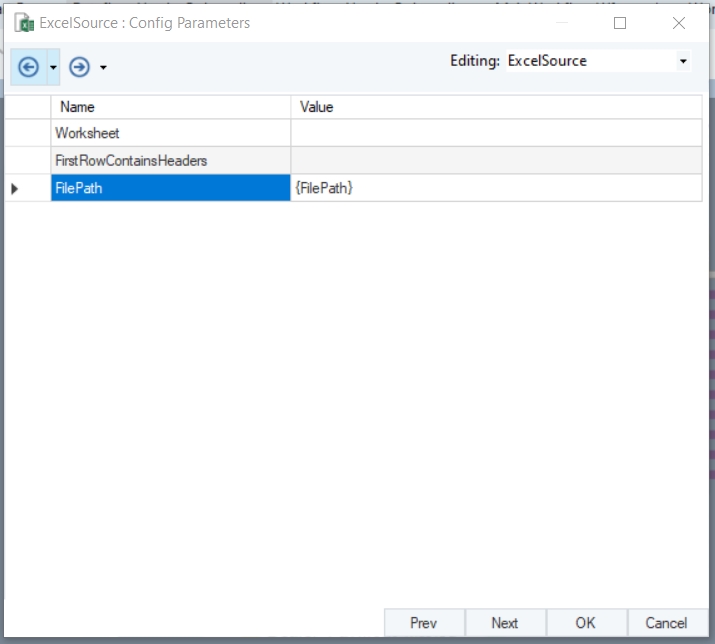Select the Worksheet parameter name cell
Viewport: 715px width, 644px height.
pyautogui.click(x=171, y=133)
